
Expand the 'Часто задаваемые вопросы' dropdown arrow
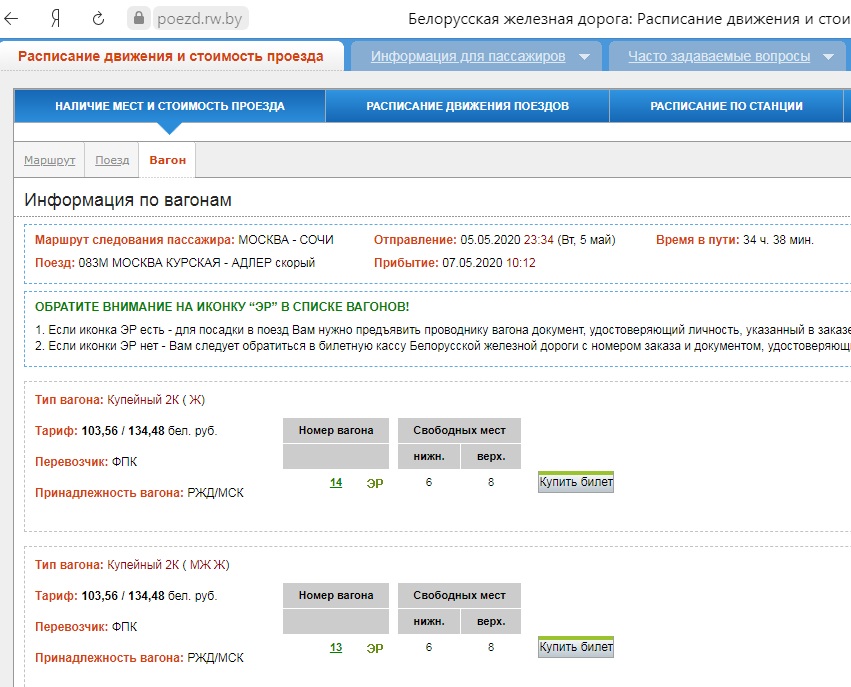828,57
